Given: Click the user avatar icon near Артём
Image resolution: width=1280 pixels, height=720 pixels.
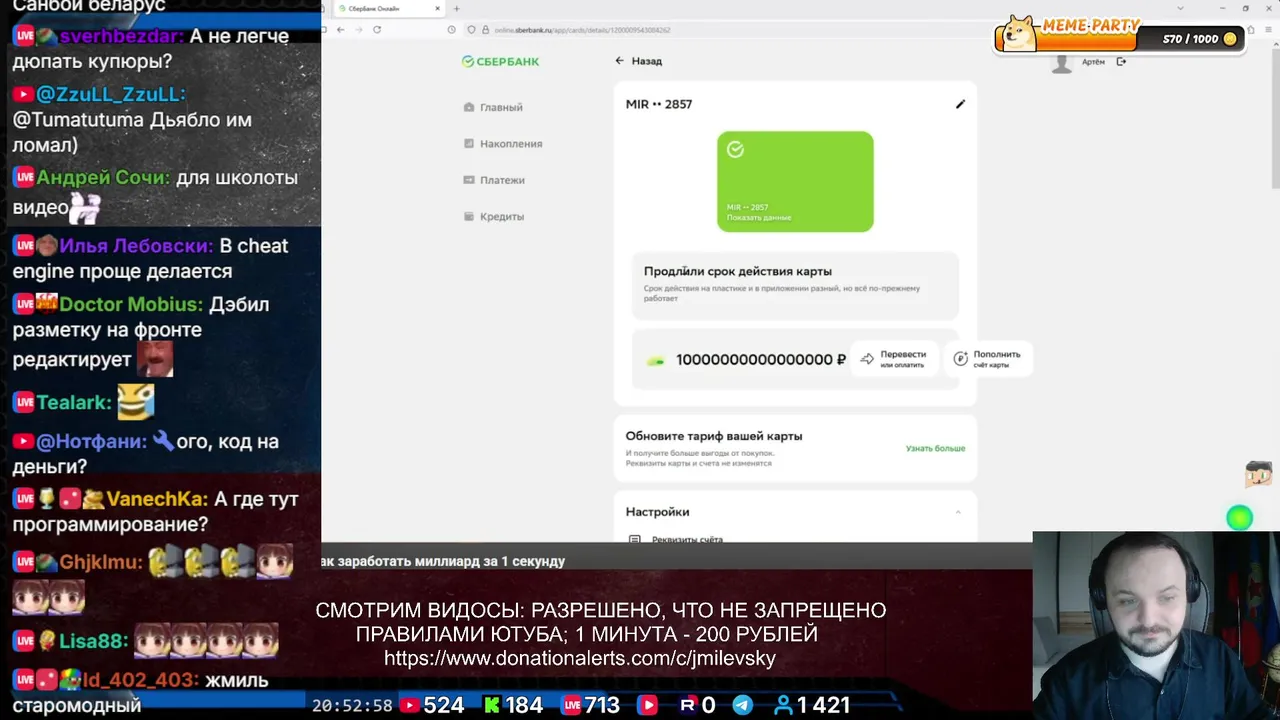Looking at the screenshot, I should point(1062,64).
